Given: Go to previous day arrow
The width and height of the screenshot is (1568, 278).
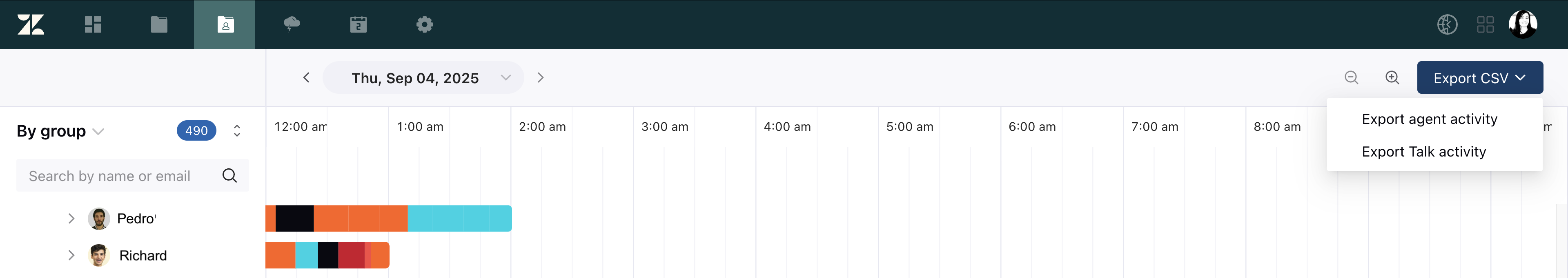Looking at the screenshot, I should pos(306,78).
